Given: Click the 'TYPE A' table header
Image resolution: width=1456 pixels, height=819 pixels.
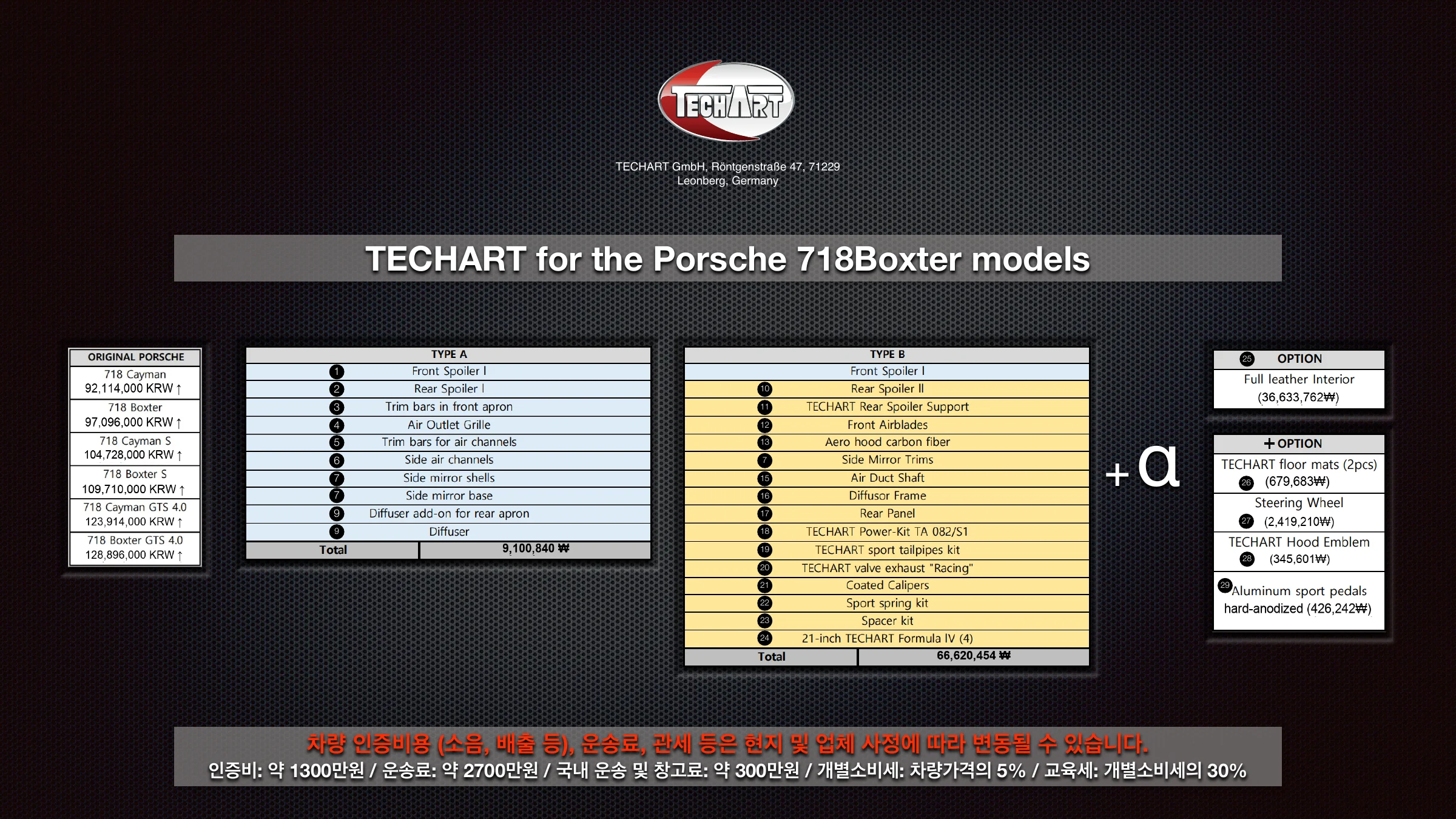Looking at the screenshot, I should pos(448,354).
